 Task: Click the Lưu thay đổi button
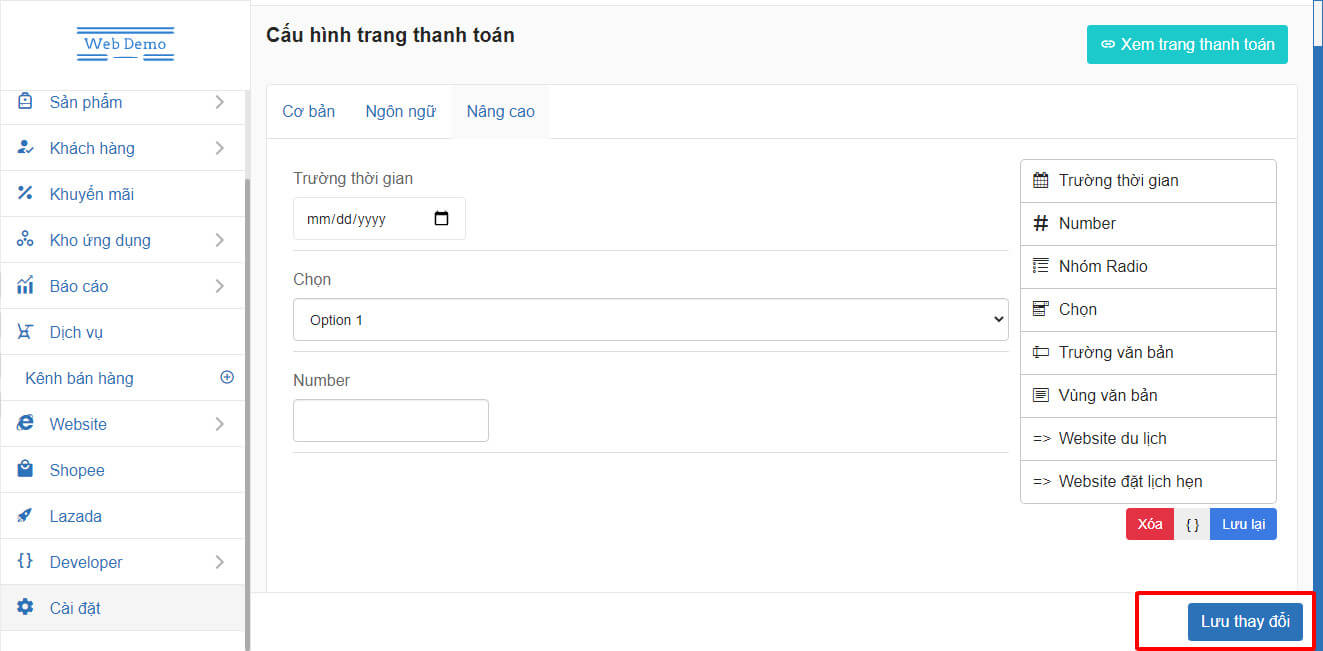(1245, 621)
